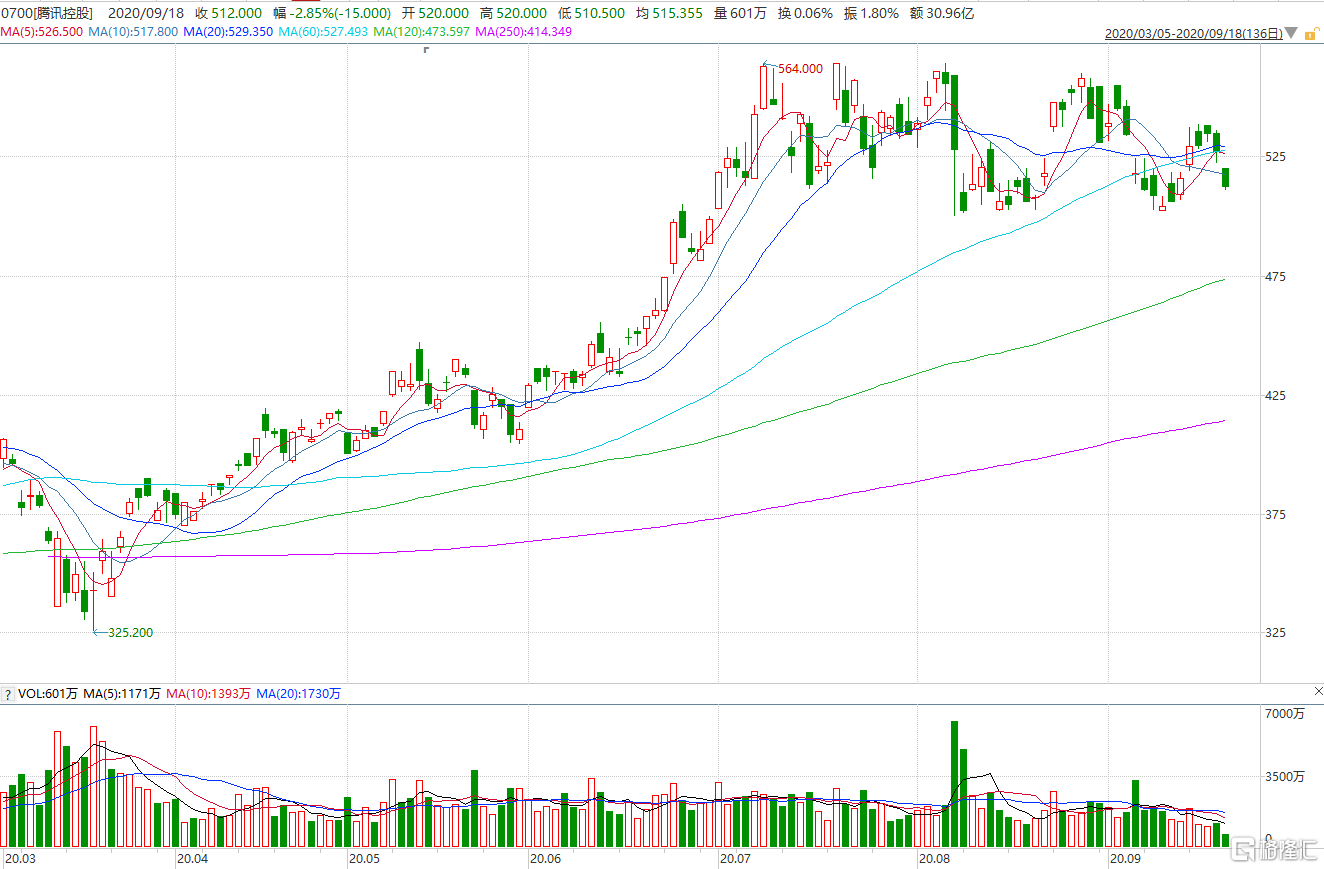Click the 425 price axis label
The image size is (1324, 869).
coord(1275,396)
